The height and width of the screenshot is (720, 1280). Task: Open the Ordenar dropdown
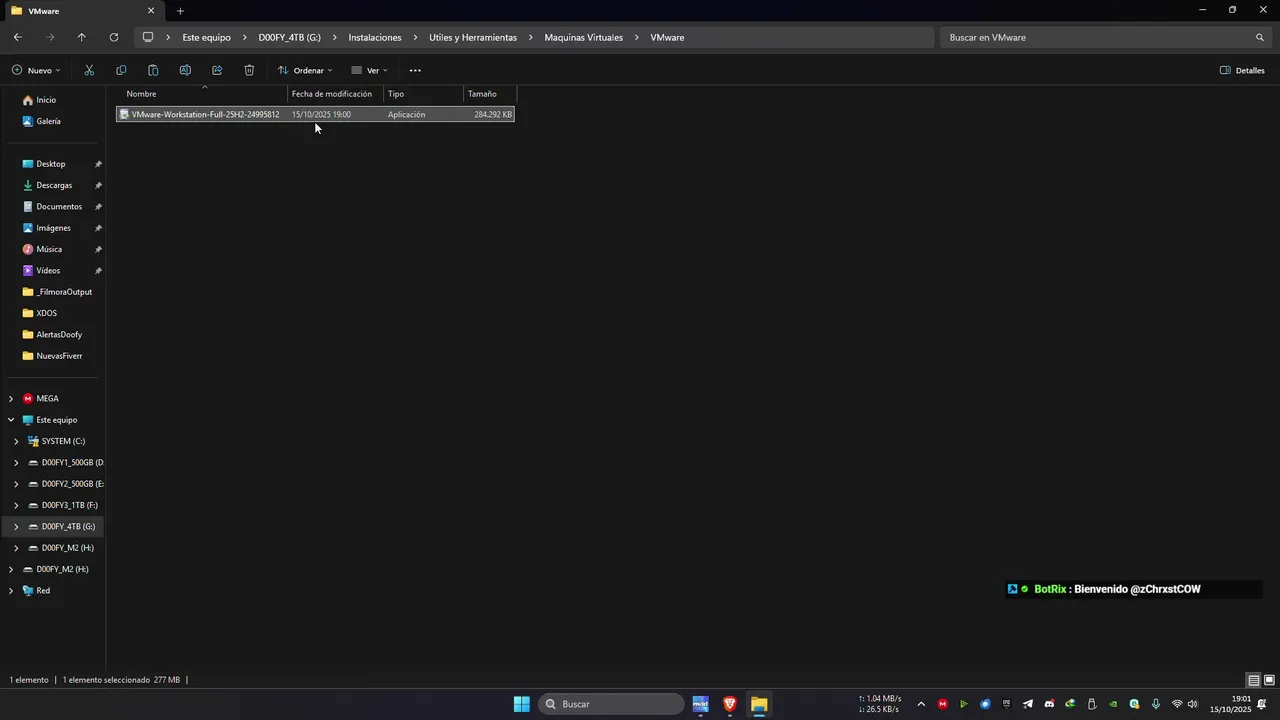coord(305,70)
